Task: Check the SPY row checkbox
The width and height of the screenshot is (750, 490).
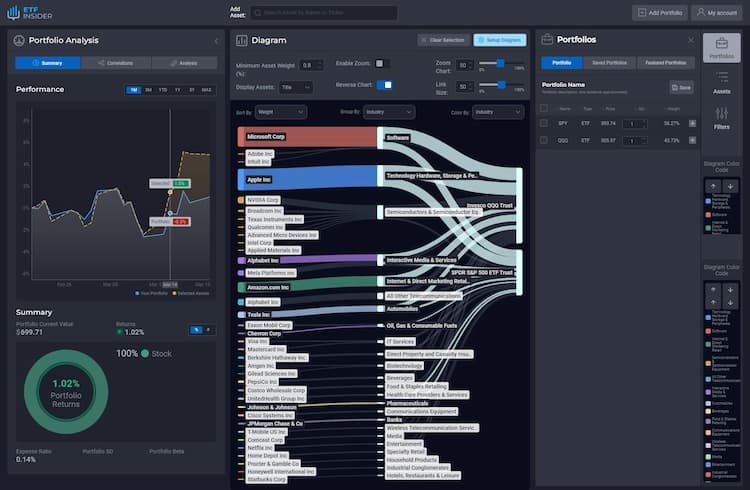Action: tap(543, 123)
